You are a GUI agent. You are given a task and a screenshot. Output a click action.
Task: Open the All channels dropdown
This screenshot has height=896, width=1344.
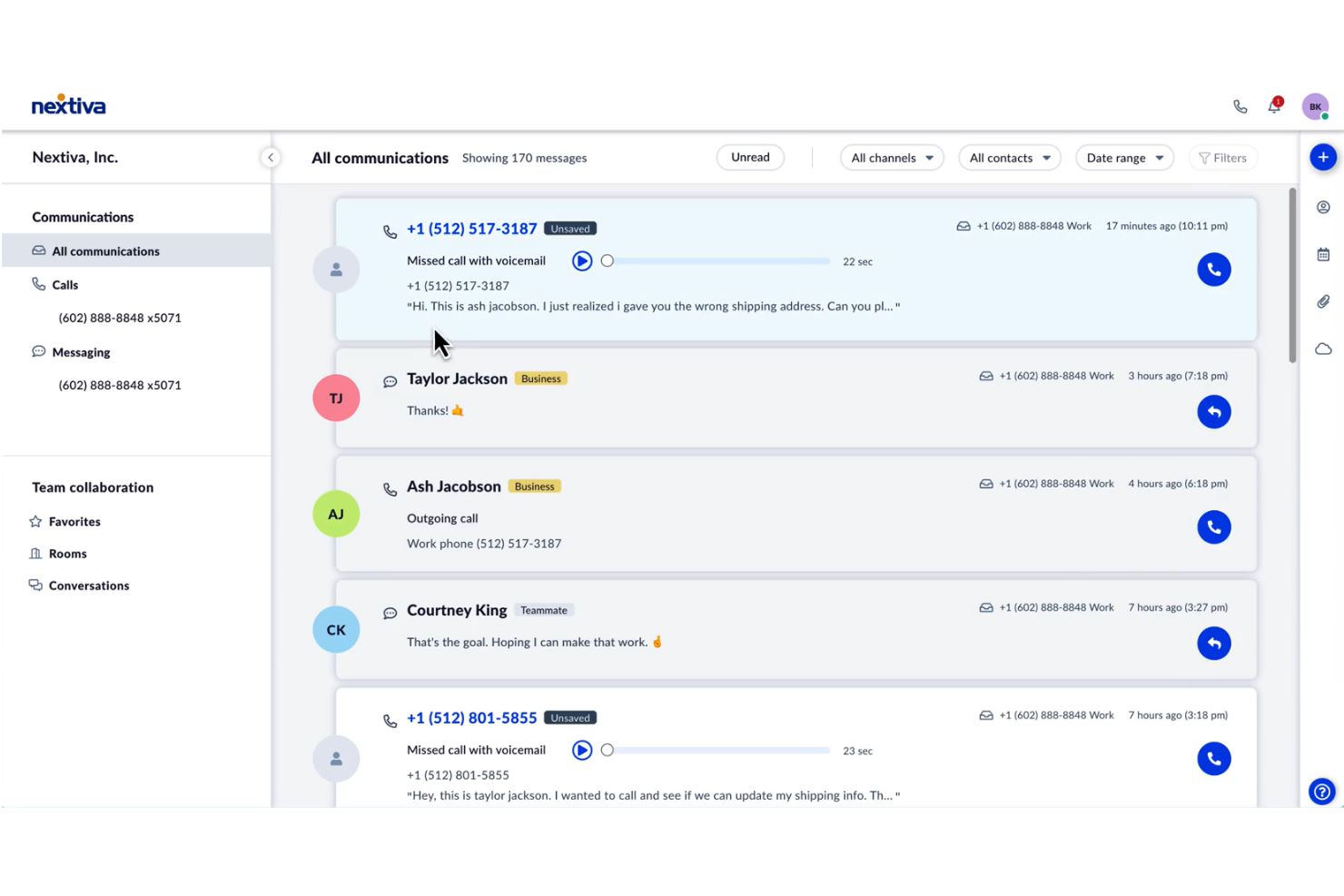(891, 157)
